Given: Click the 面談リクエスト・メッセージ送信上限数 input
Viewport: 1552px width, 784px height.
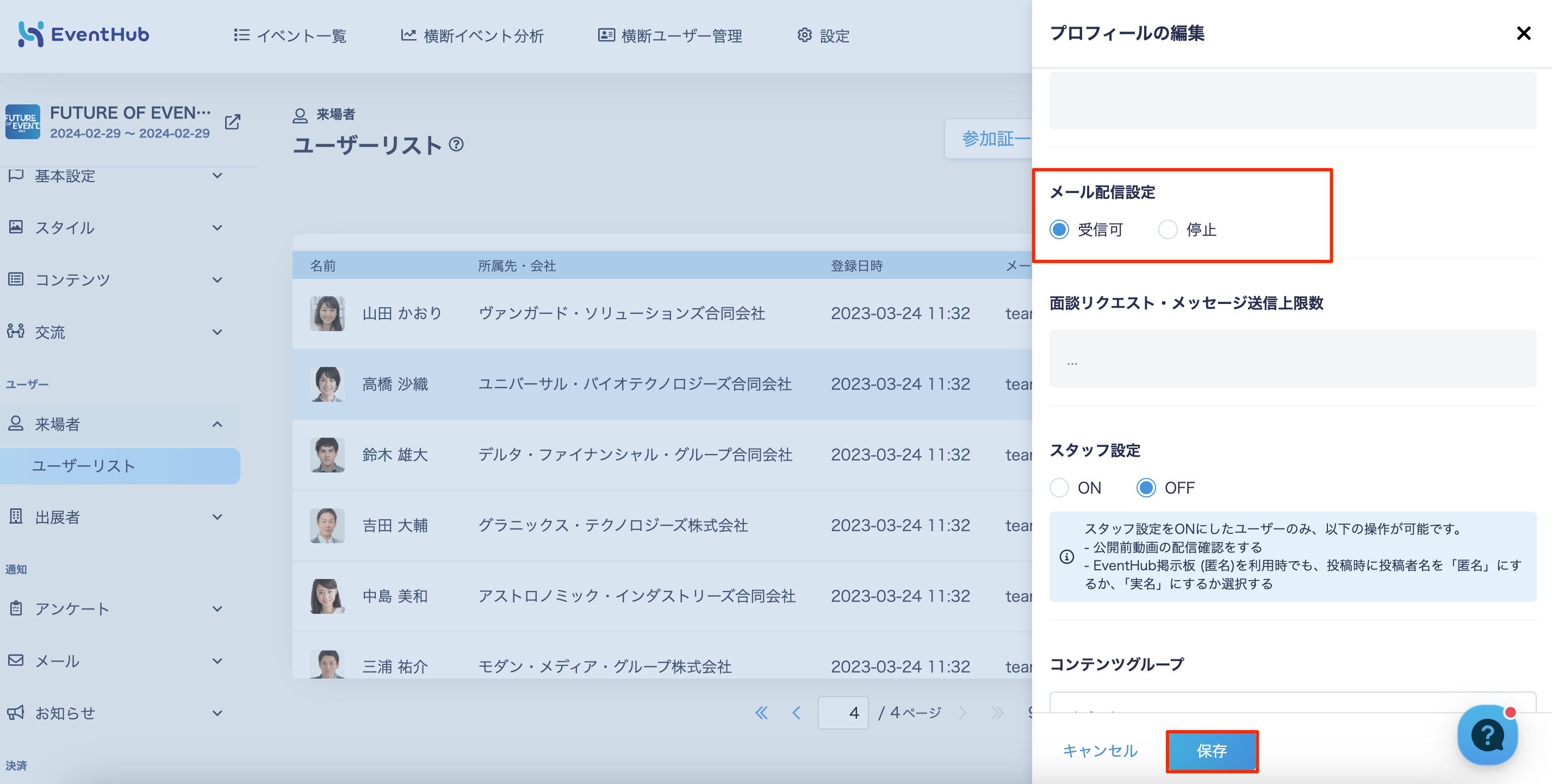Looking at the screenshot, I should coord(1292,358).
